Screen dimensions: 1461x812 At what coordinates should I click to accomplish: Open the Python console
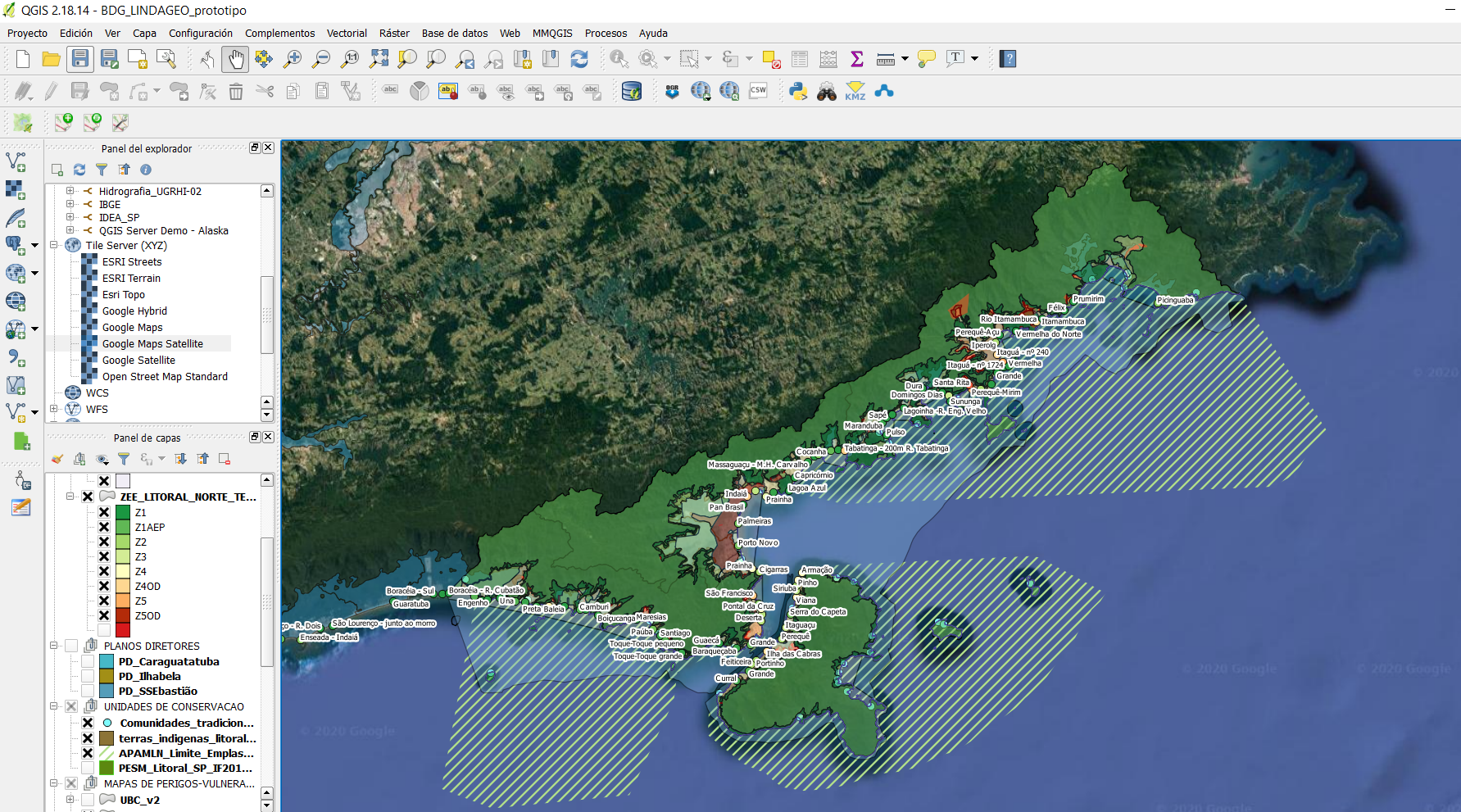798,92
